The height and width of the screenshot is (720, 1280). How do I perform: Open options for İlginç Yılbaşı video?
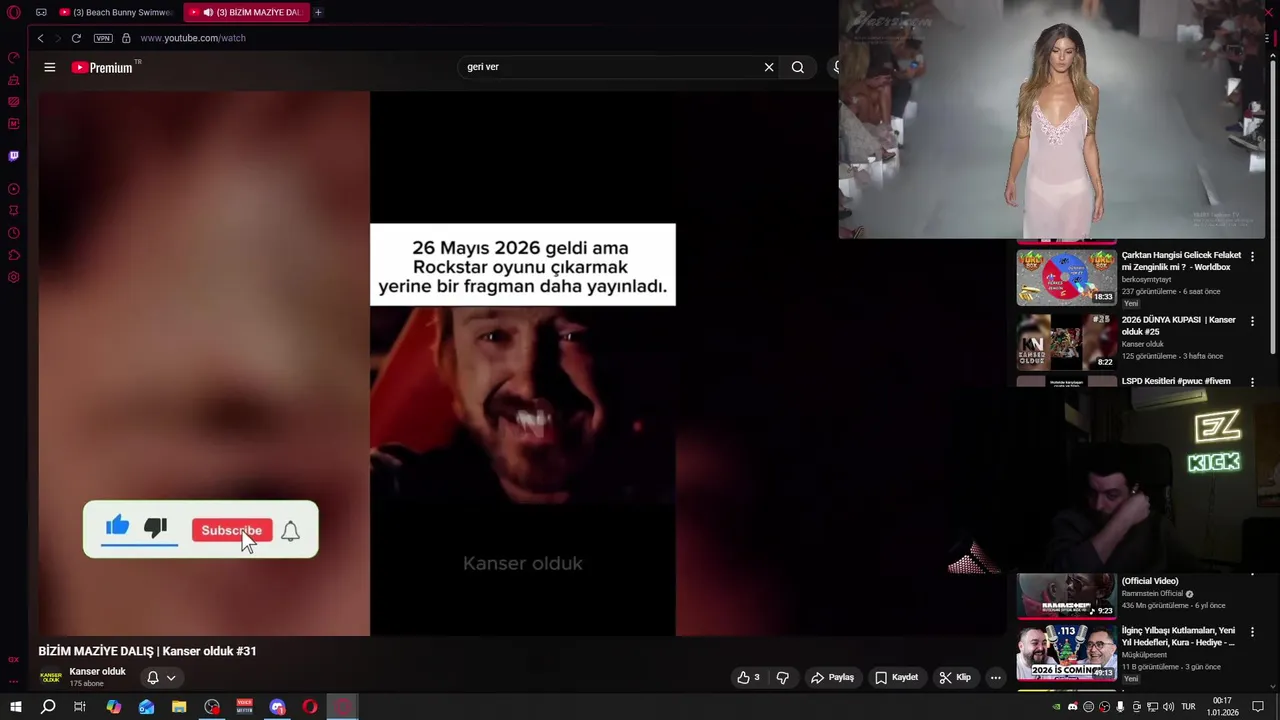[1252, 632]
